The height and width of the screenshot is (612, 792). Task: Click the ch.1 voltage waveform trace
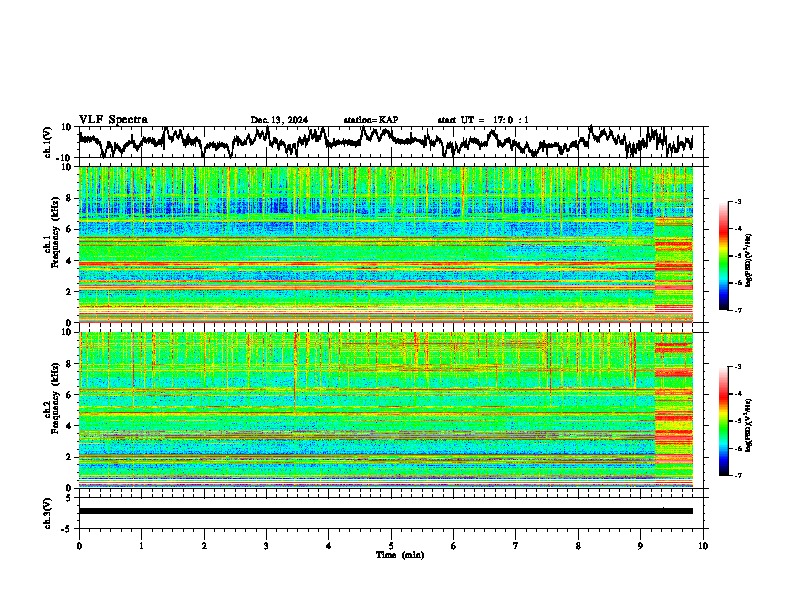click(x=386, y=141)
